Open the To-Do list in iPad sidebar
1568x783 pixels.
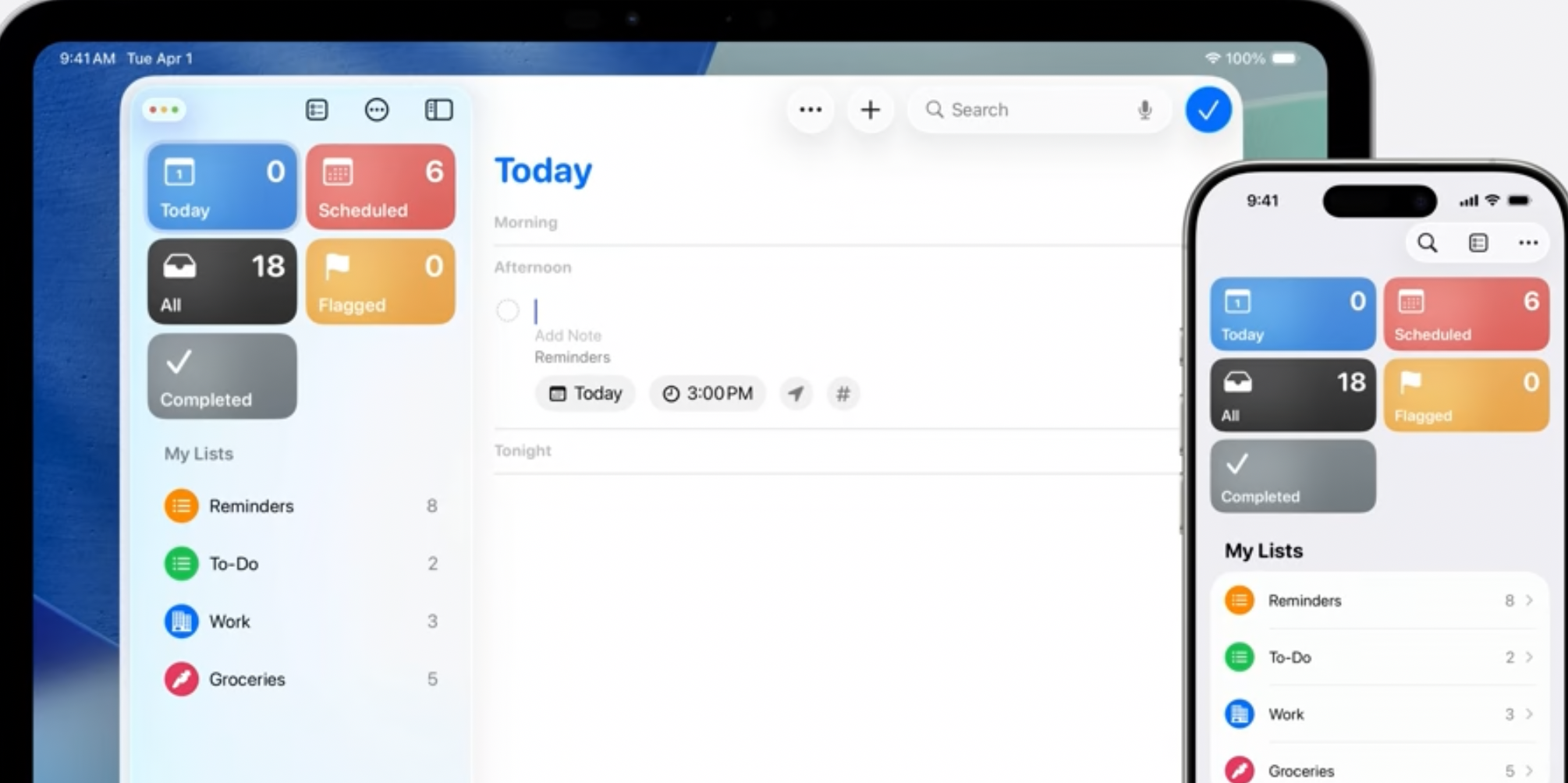[x=301, y=564]
